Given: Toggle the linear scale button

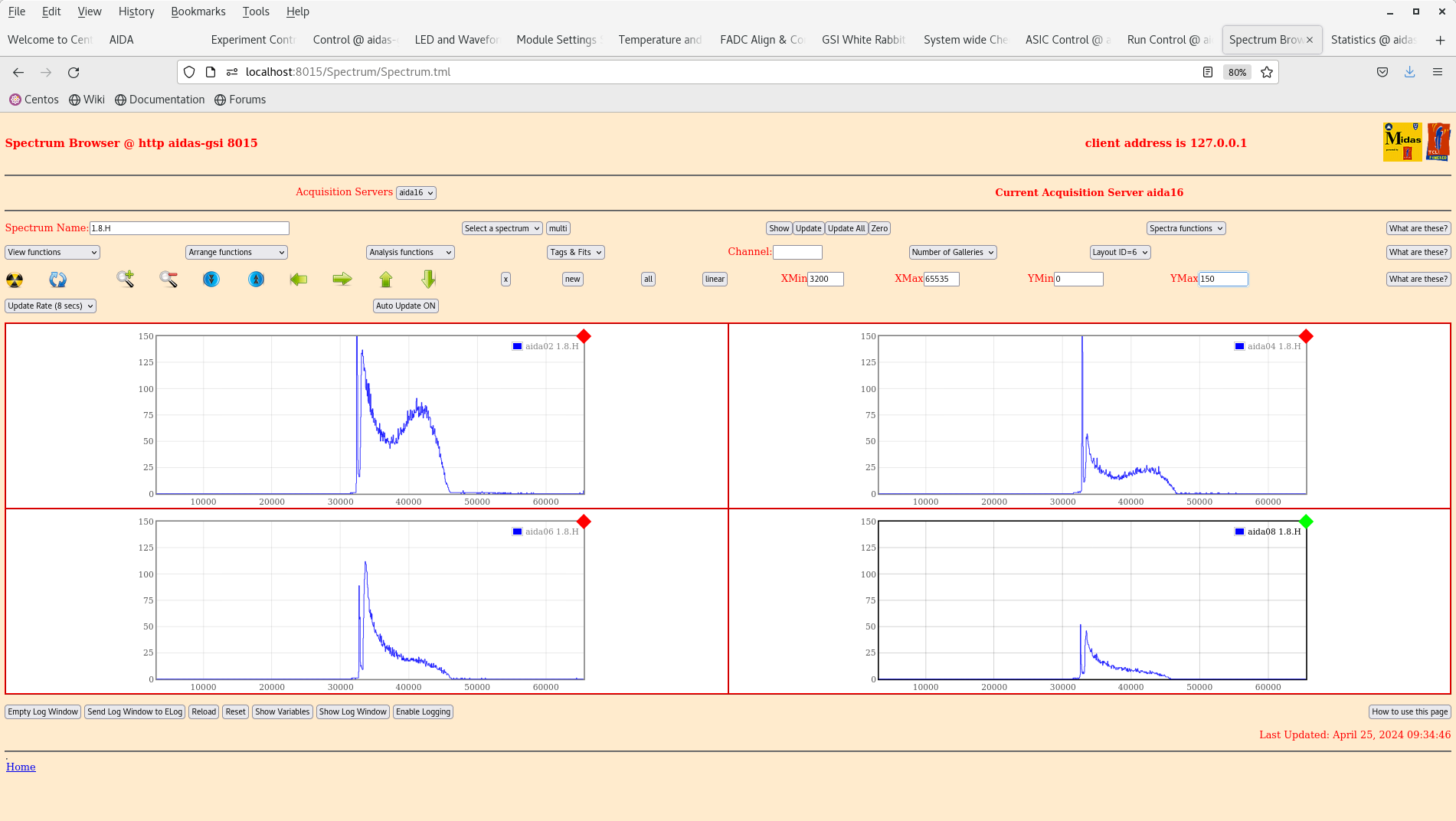Looking at the screenshot, I should click(x=715, y=280).
